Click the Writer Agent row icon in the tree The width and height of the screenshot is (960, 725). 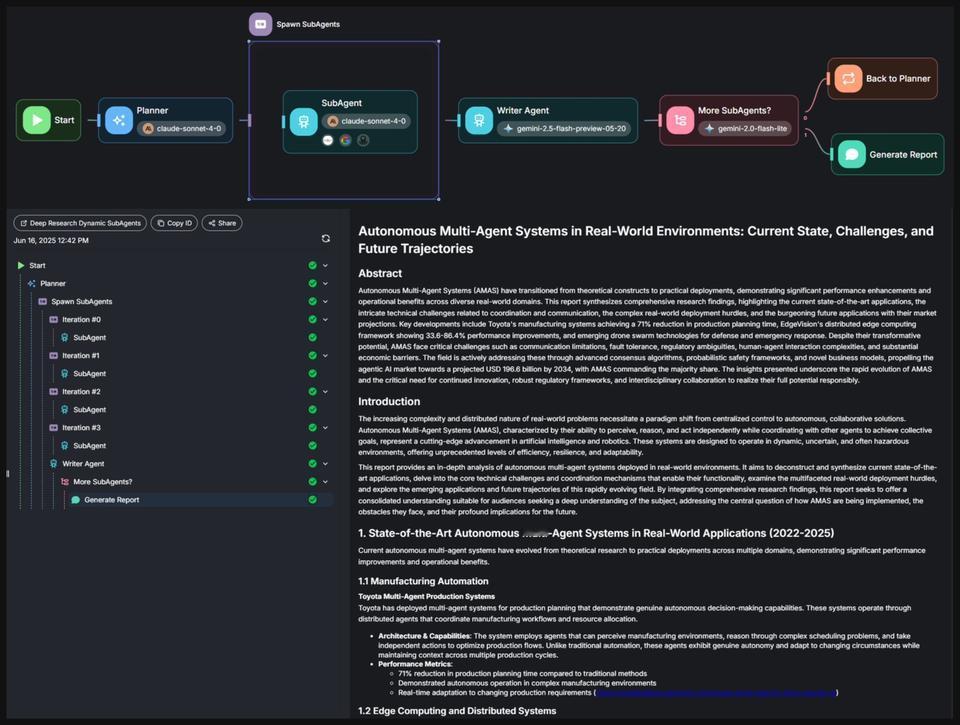point(53,464)
